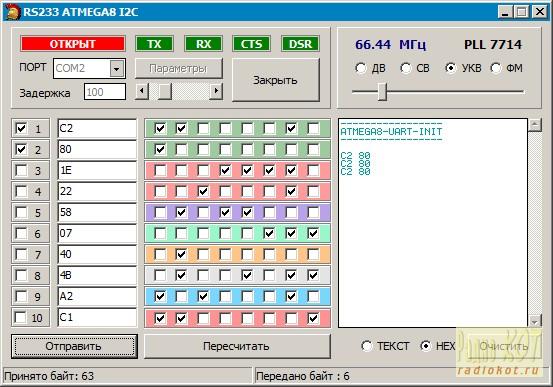
Task: Toggle the first bit checkbox in row 1E
Action: 160,171
